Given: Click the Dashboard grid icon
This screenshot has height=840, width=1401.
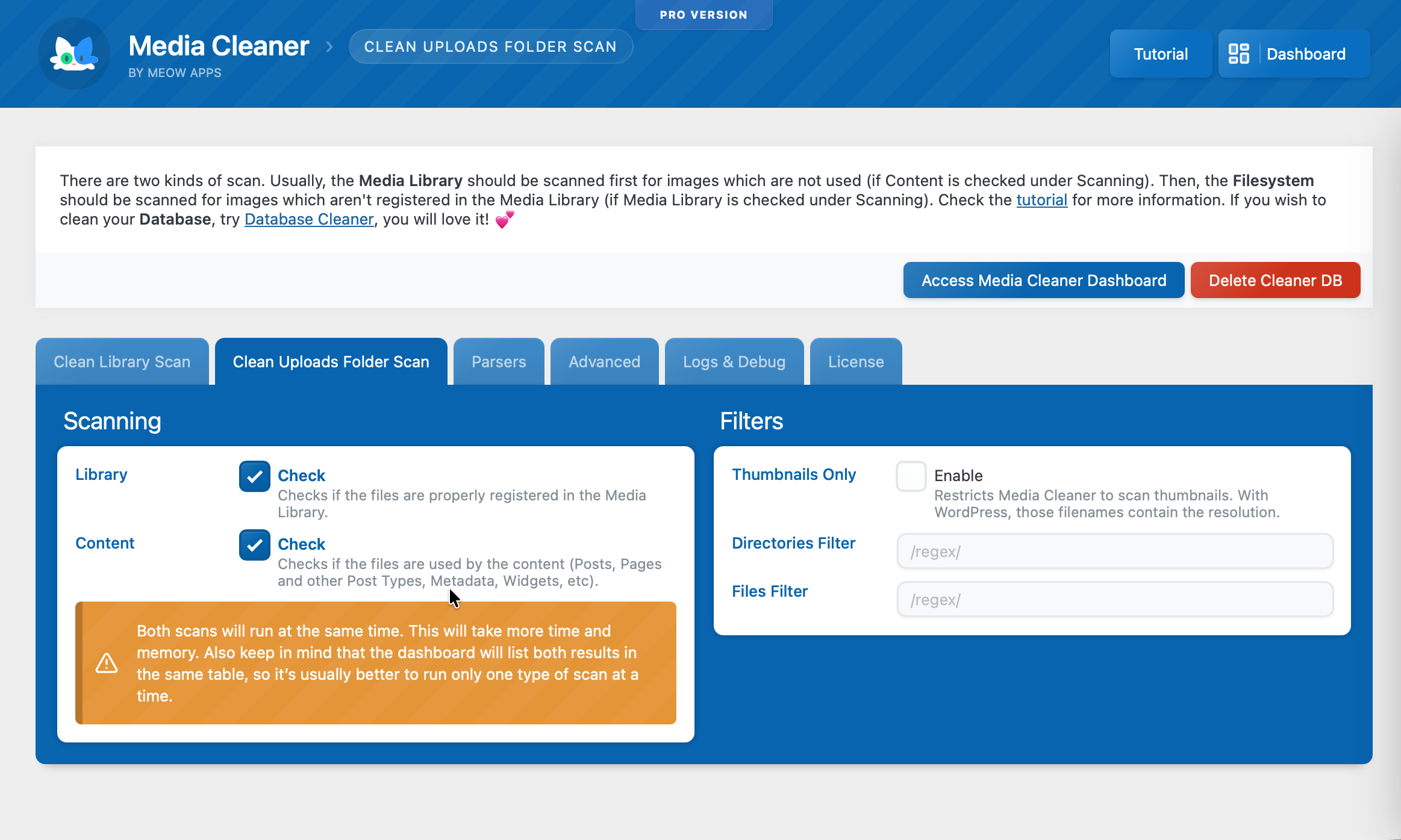Looking at the screenshot, I should point(1238,54).
